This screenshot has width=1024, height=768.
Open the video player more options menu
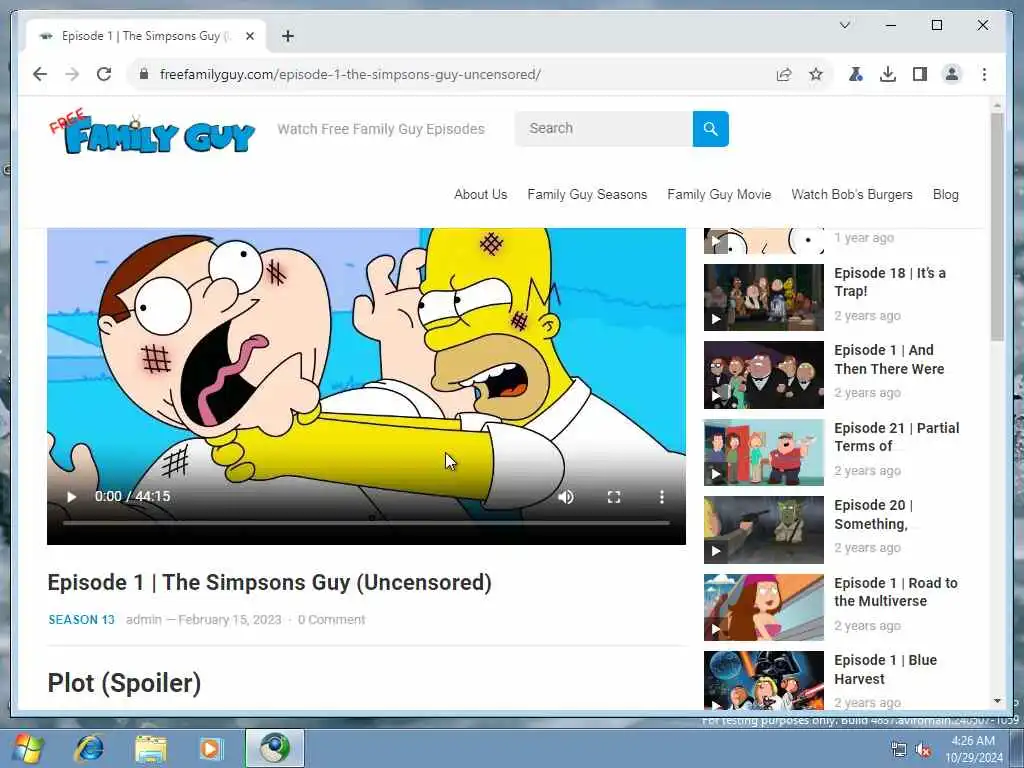(x=662, y=497)
